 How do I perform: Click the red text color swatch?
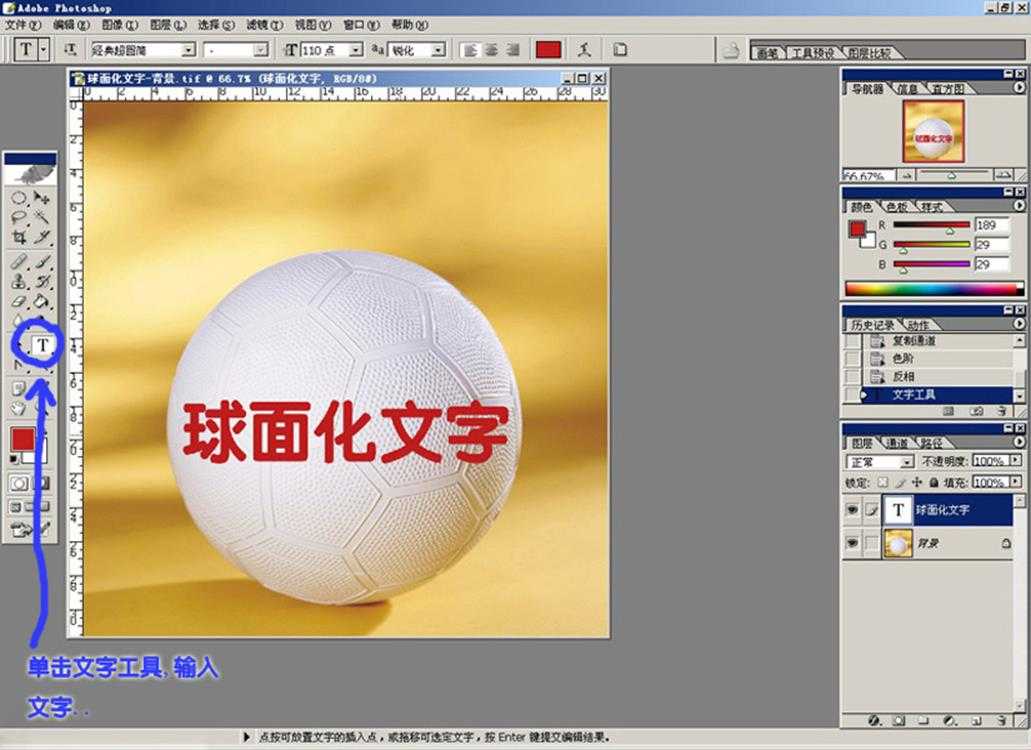(548, 49)
